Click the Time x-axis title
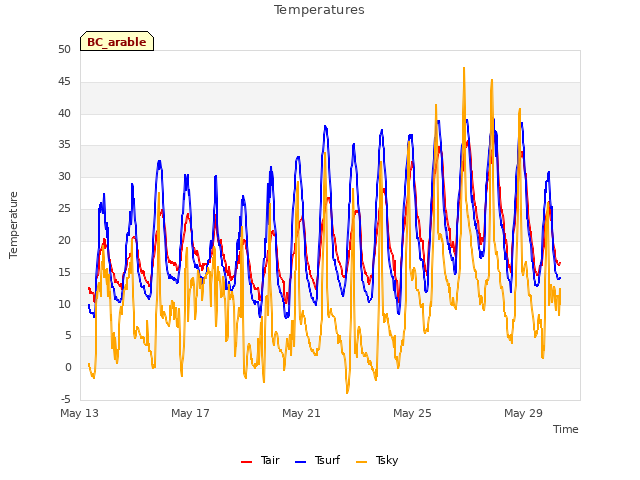 coord(566,429)
